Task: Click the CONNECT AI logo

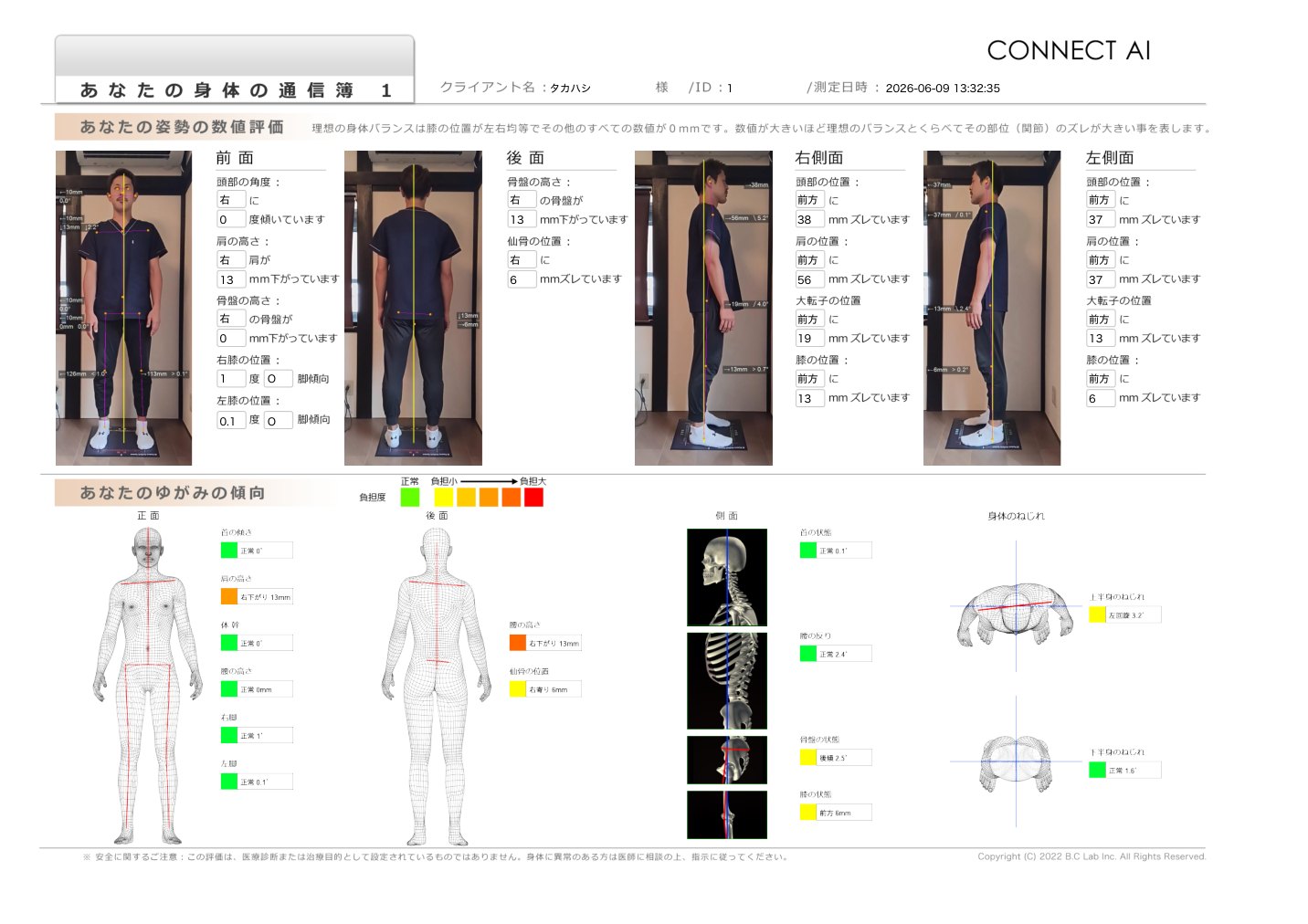Action: click(1069, 50)
